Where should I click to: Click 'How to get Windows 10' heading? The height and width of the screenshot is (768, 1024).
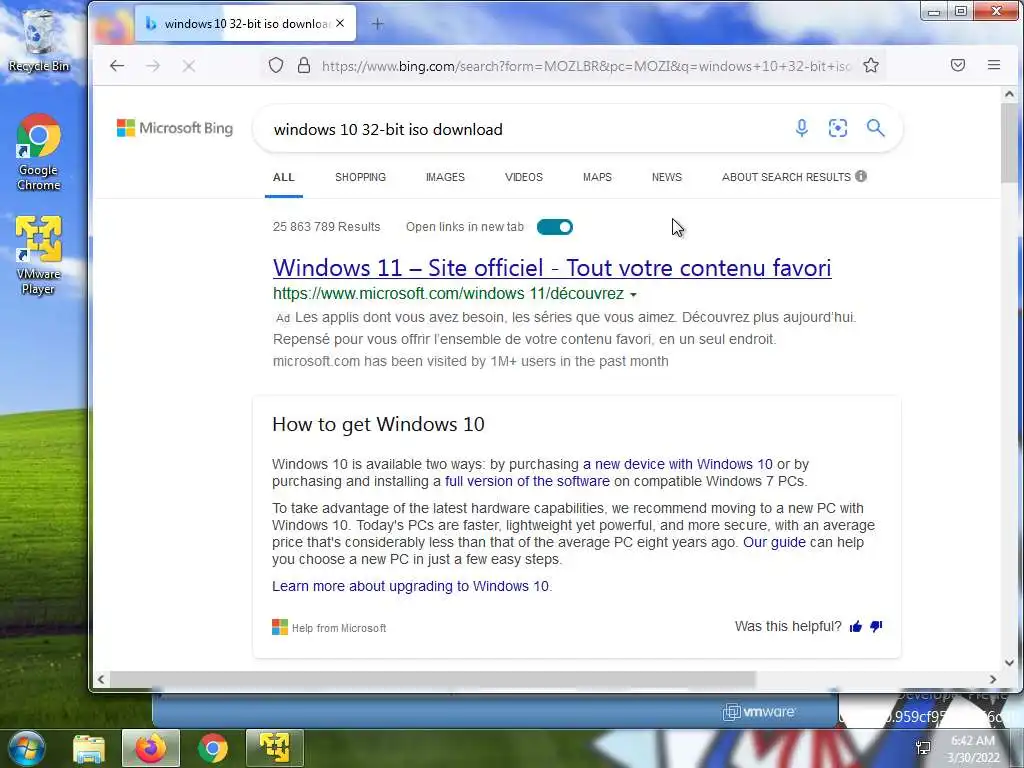(x=378, y=424)
